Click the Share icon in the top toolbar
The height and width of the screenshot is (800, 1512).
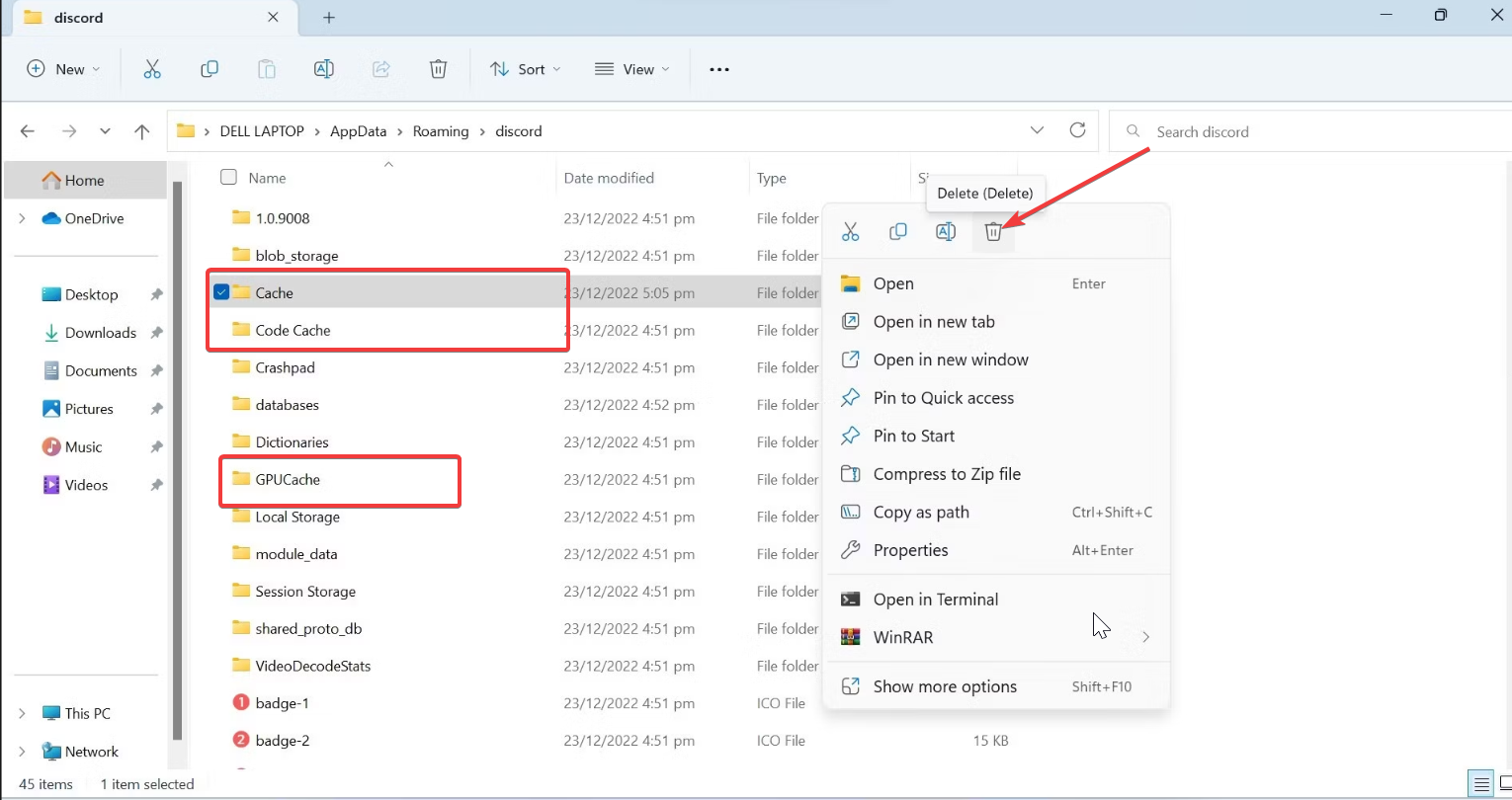(381, 69)
